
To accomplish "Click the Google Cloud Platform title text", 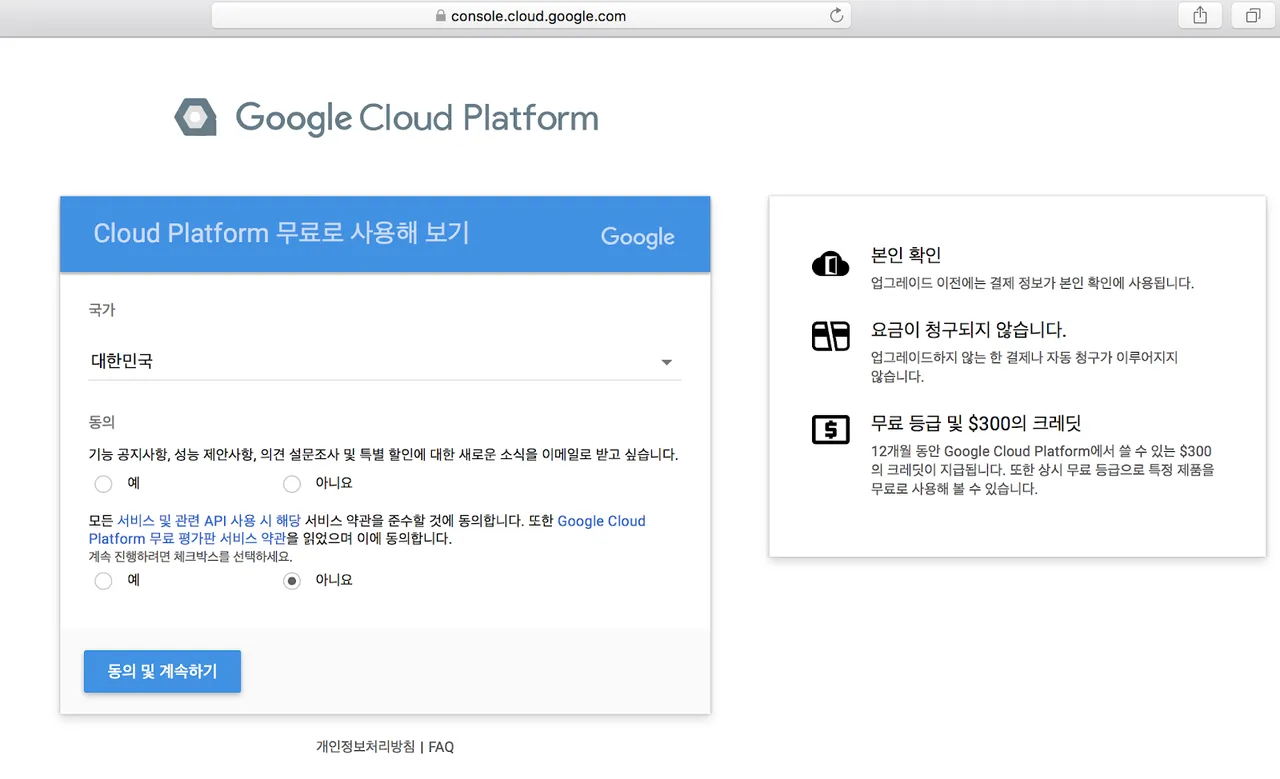I will [x=417, y=118].
